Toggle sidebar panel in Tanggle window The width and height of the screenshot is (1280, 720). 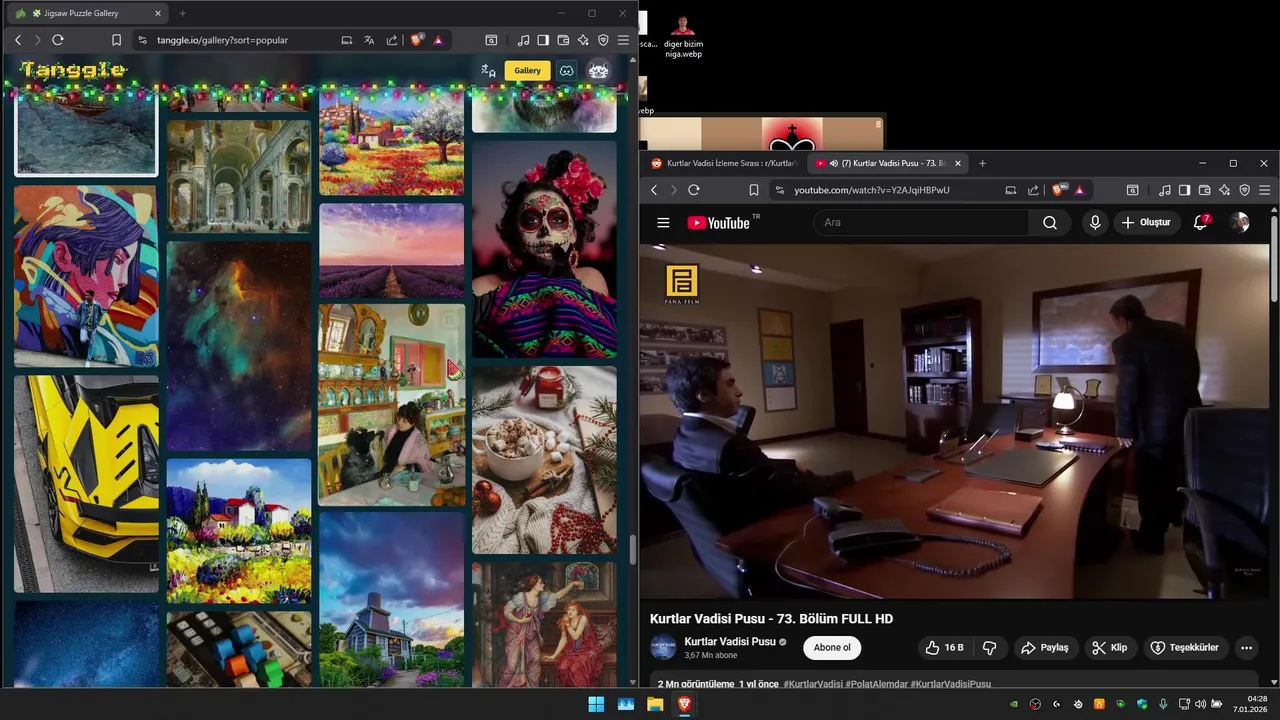tap(543, 40)
